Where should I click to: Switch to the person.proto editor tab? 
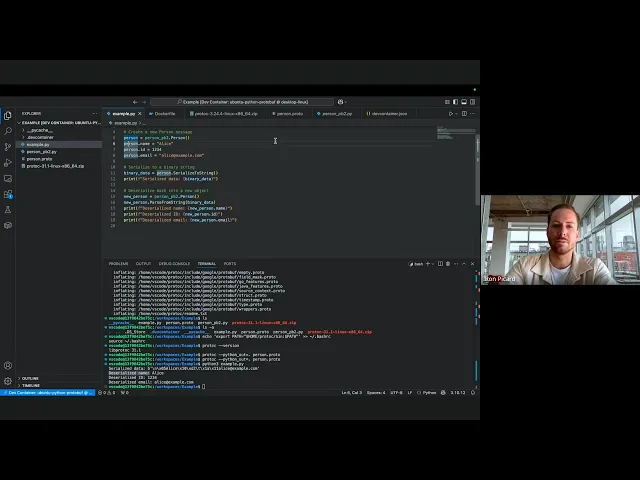click(x=289, y=114)
